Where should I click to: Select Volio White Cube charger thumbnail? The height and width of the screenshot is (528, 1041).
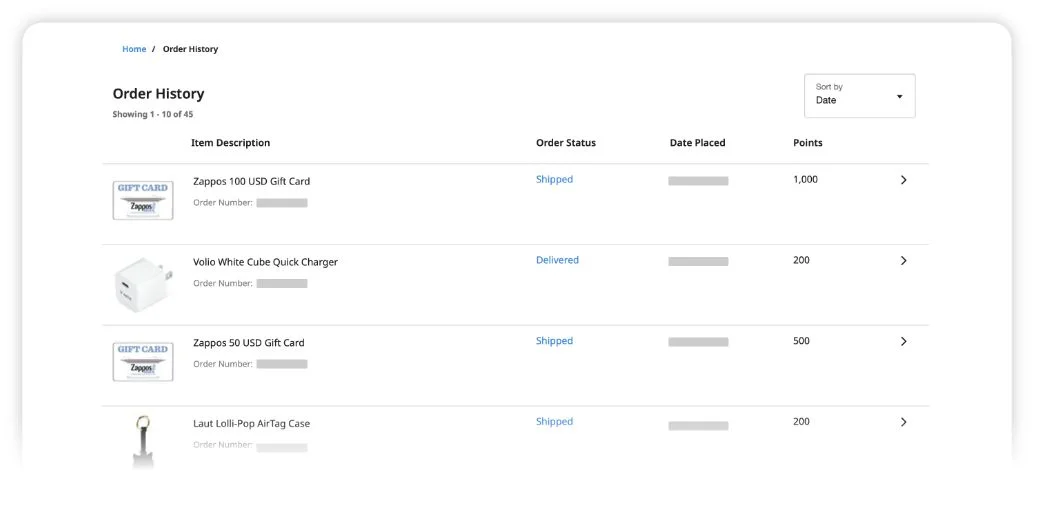tap(143, 284)
